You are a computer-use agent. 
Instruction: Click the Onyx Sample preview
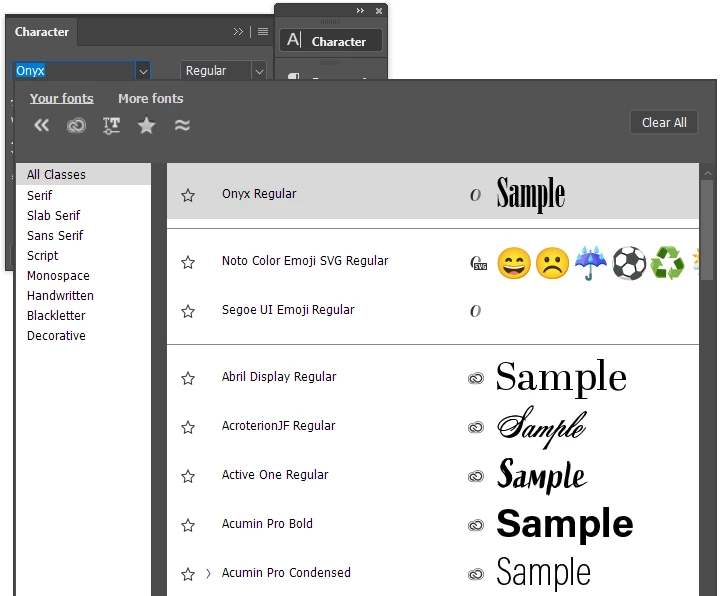[531, 194]
